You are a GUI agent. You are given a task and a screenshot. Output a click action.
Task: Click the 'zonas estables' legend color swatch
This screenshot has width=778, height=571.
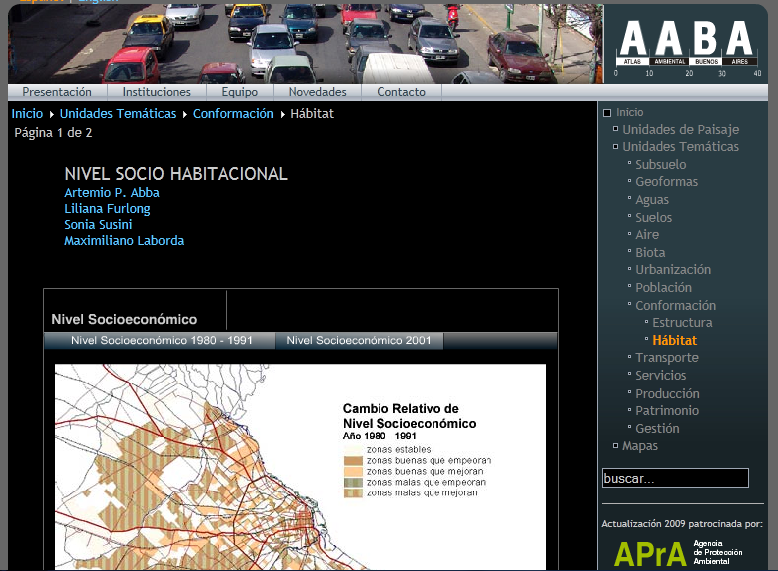point(353,450)
